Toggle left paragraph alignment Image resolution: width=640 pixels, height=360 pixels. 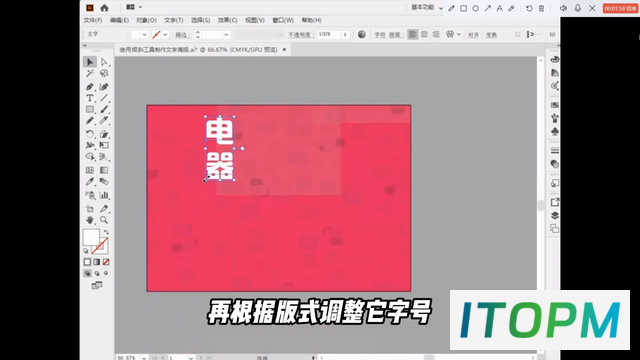(x=413, y=35)
